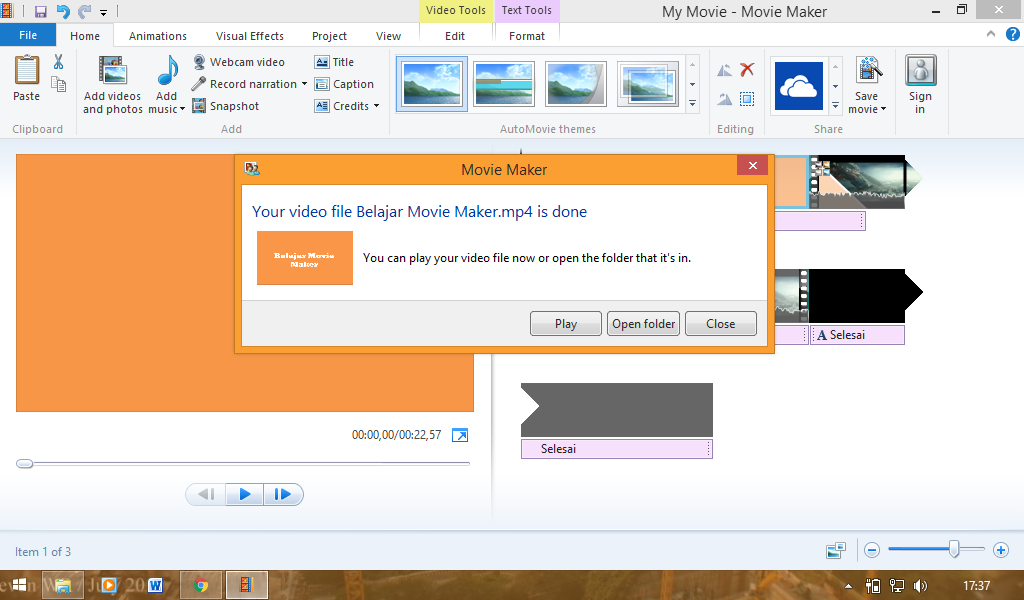1024x600 pixels.
Task: Open the Help question mark
Action: click(x=1012, y=35)
